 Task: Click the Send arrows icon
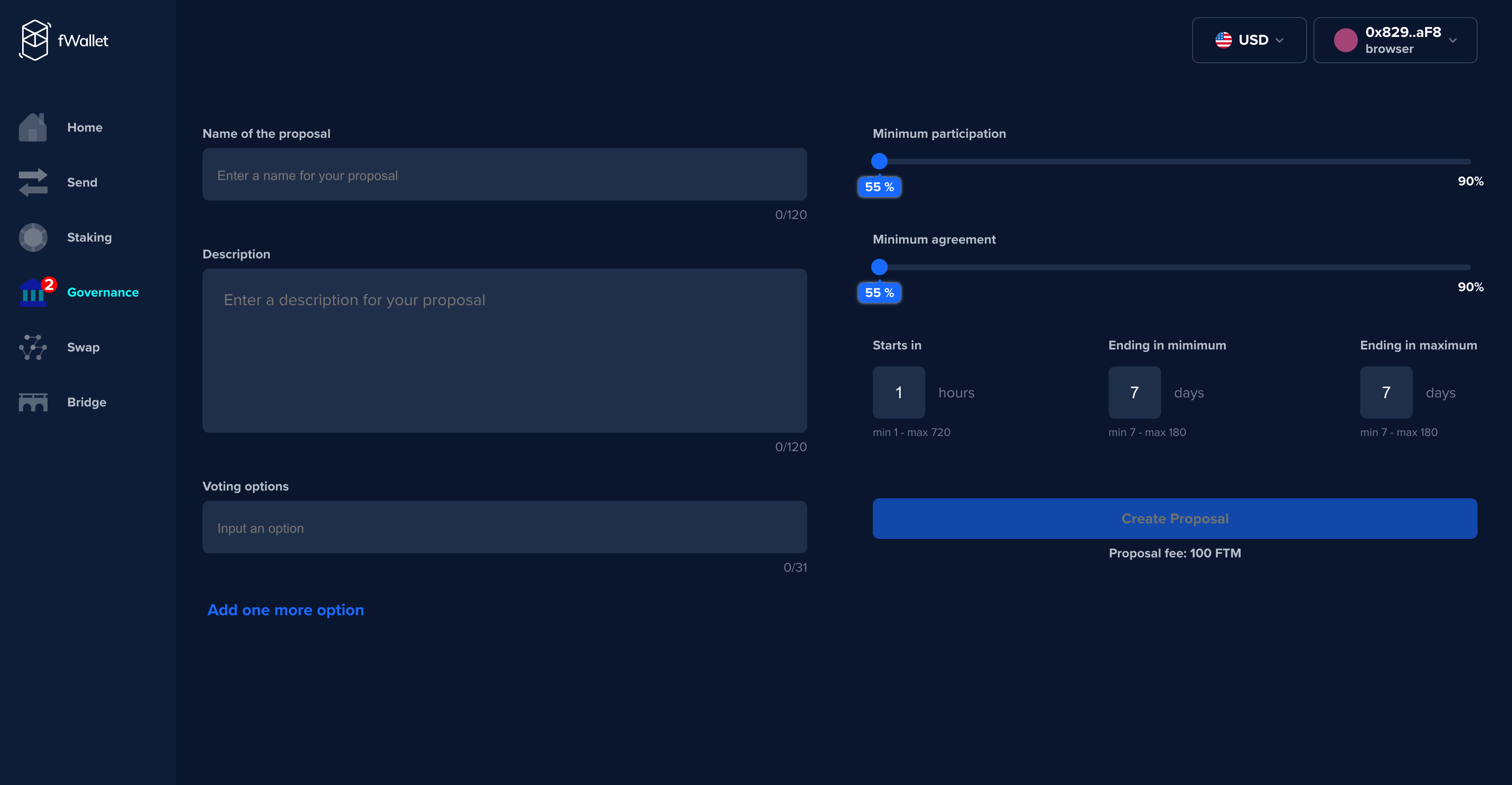pos(33,183)
